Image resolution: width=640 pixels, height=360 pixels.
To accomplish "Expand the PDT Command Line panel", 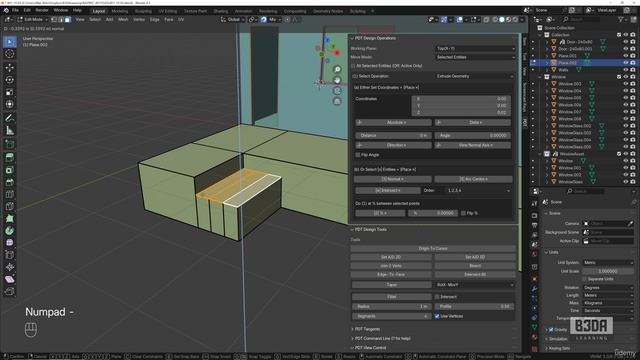I will point(382,338).
